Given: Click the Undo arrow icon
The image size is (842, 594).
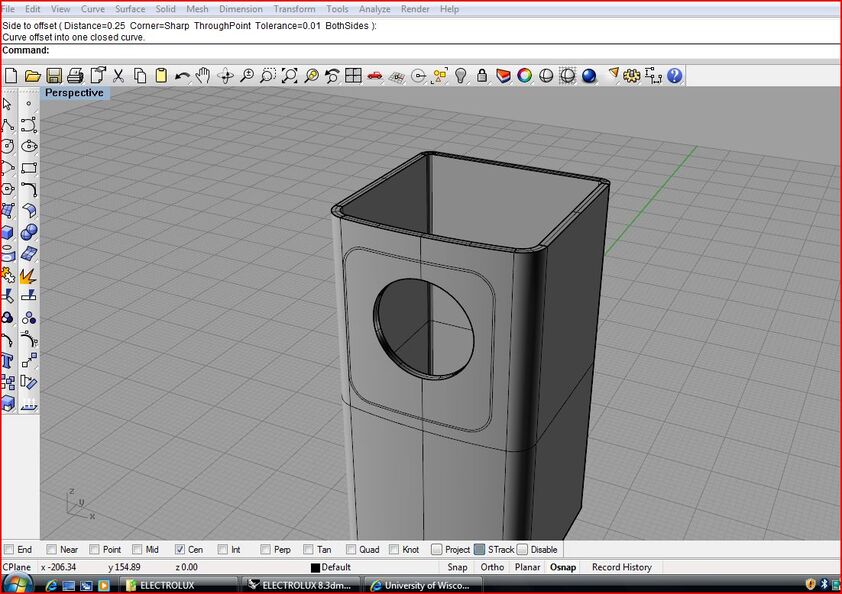Looking at the screenshot, I should coord(182,76).
